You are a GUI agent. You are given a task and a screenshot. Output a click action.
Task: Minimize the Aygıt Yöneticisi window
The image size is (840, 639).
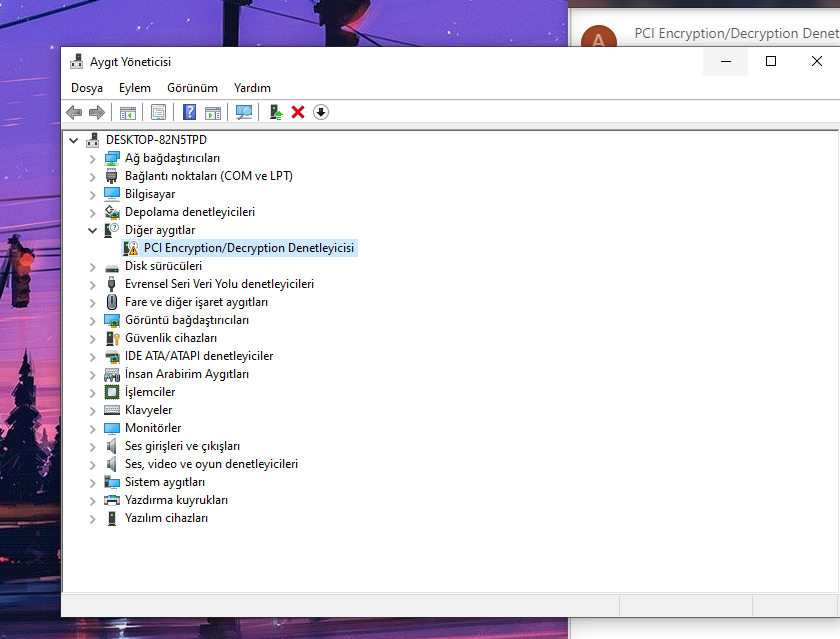pyautogui.click(x=725, y=61)
